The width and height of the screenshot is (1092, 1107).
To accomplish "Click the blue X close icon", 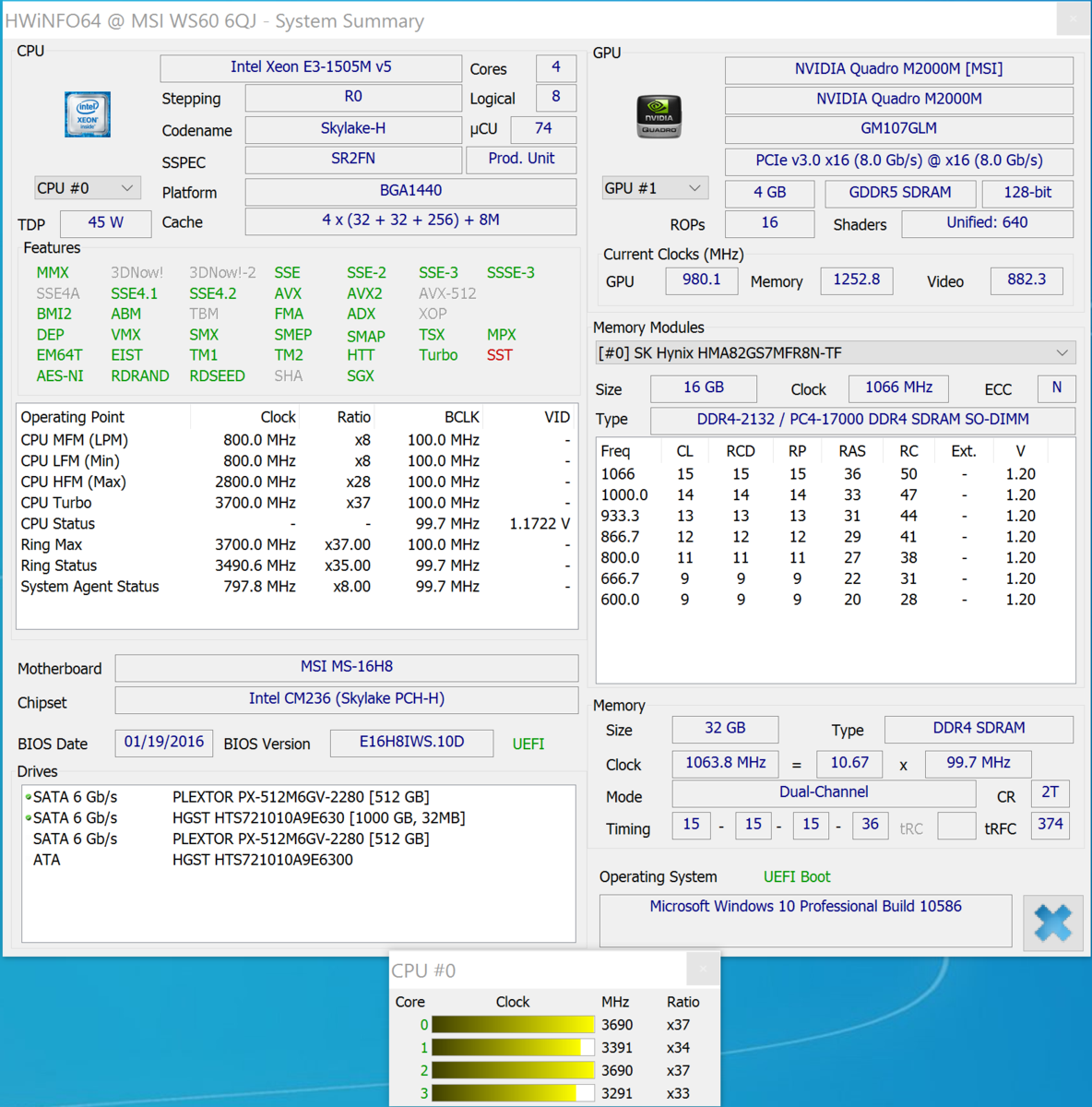I will pos(1053,922).
